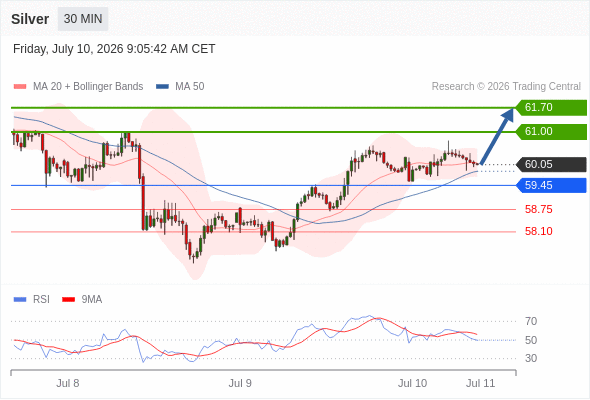Viewport: 590px width, 400px height.
Task: Click the Jul 10 date marker
Action: coord(412,383)
